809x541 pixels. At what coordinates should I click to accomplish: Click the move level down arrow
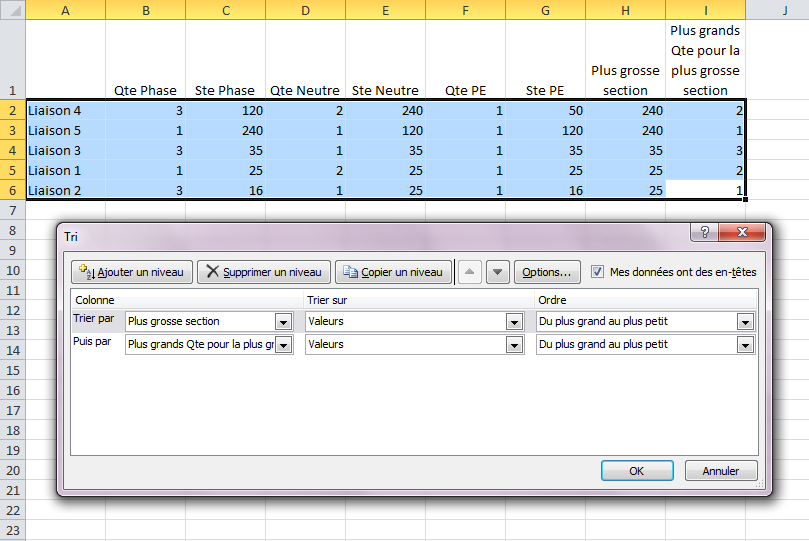(x=498, y=272)
